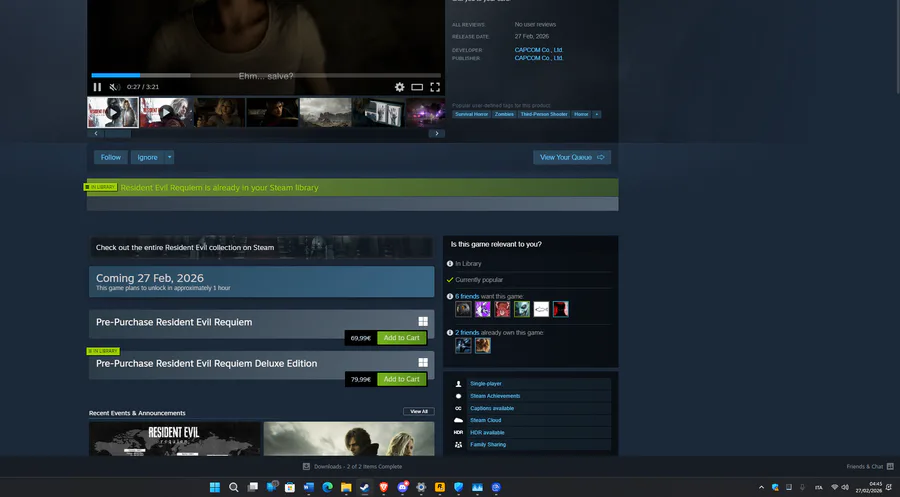Open the CAPCOM developer link

tap(538, 50)
